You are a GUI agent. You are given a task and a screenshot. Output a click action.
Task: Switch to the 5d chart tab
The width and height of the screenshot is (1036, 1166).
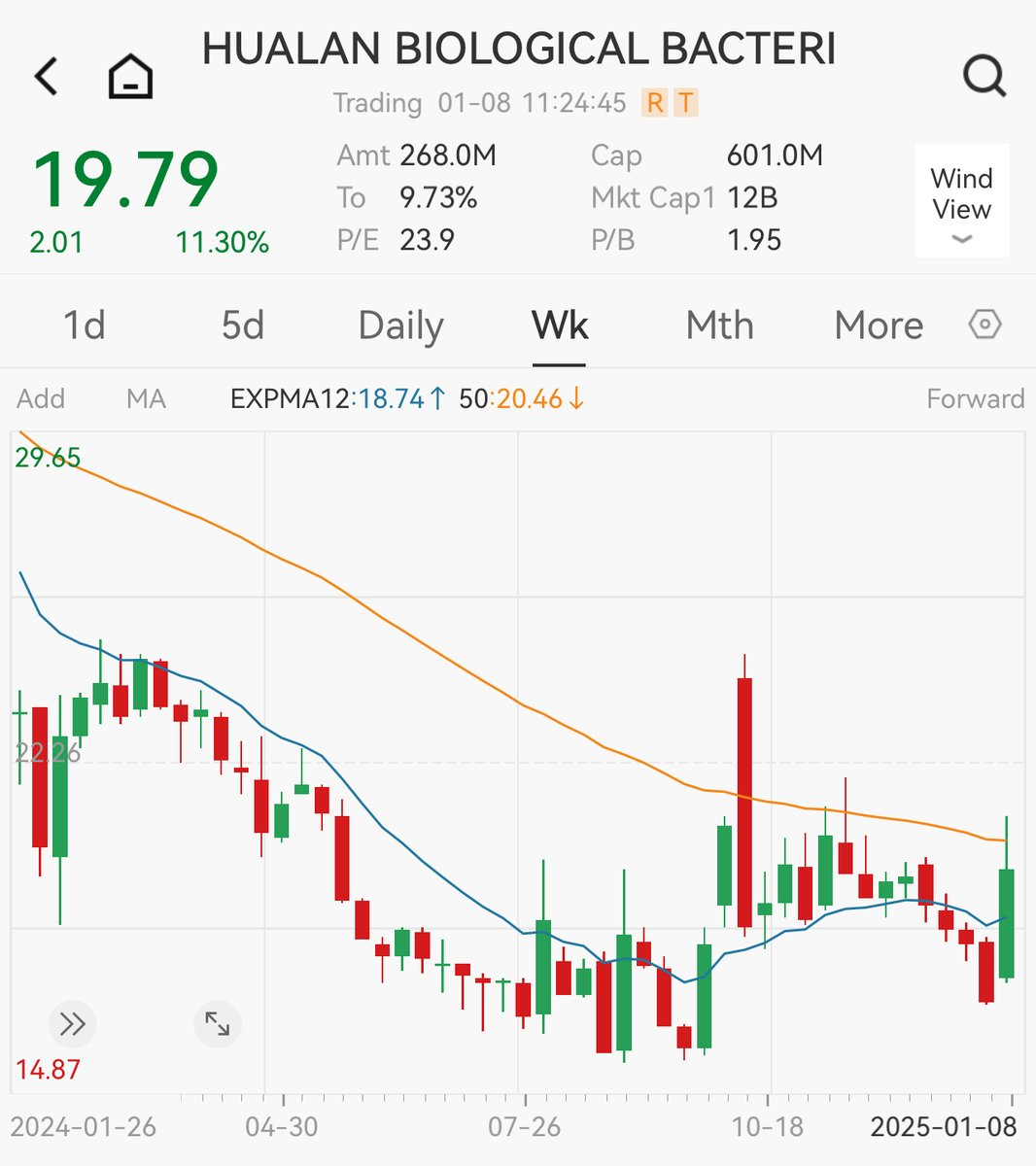click(243, 326)
